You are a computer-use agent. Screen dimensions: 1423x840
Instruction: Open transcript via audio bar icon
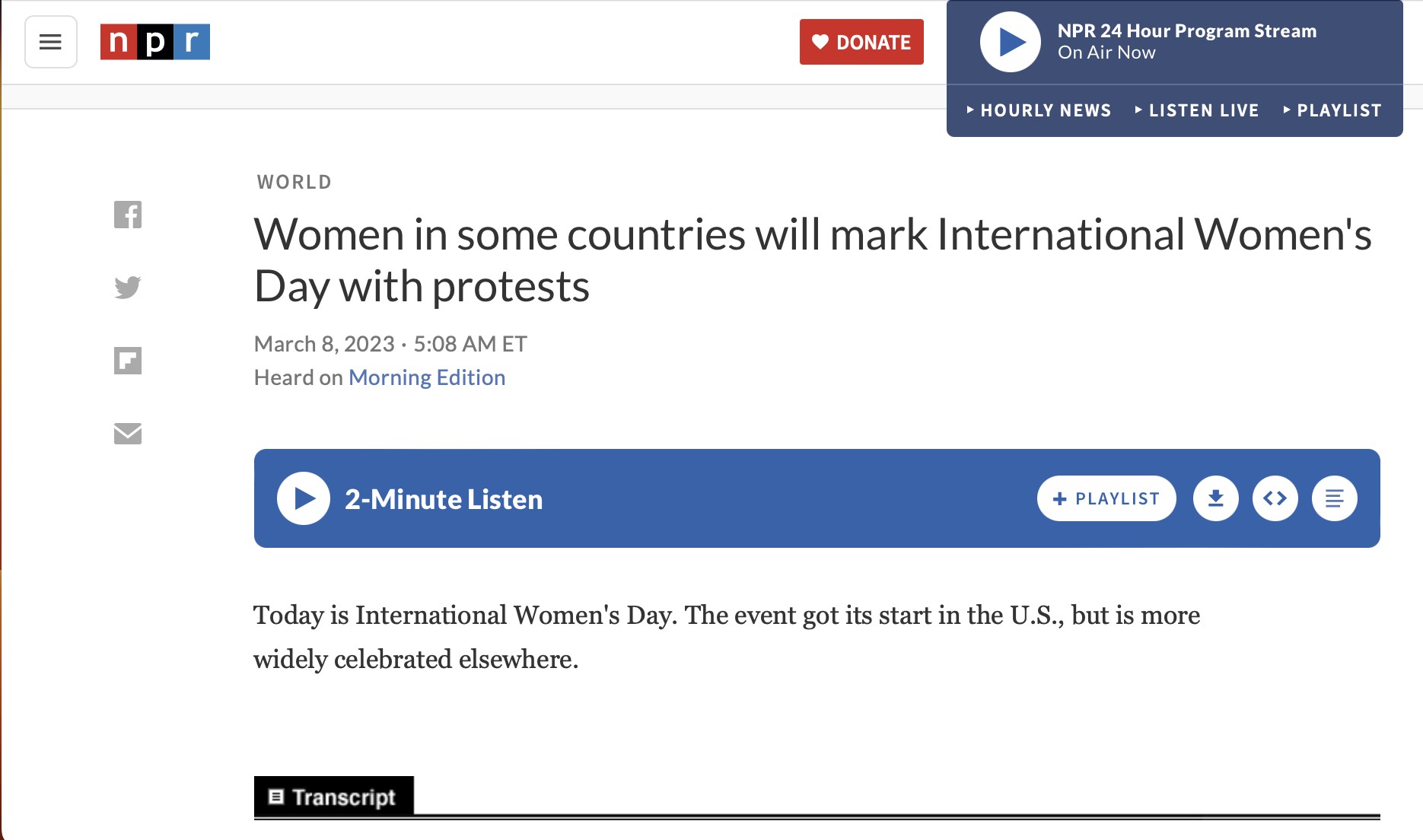[x=1335, y=498]
